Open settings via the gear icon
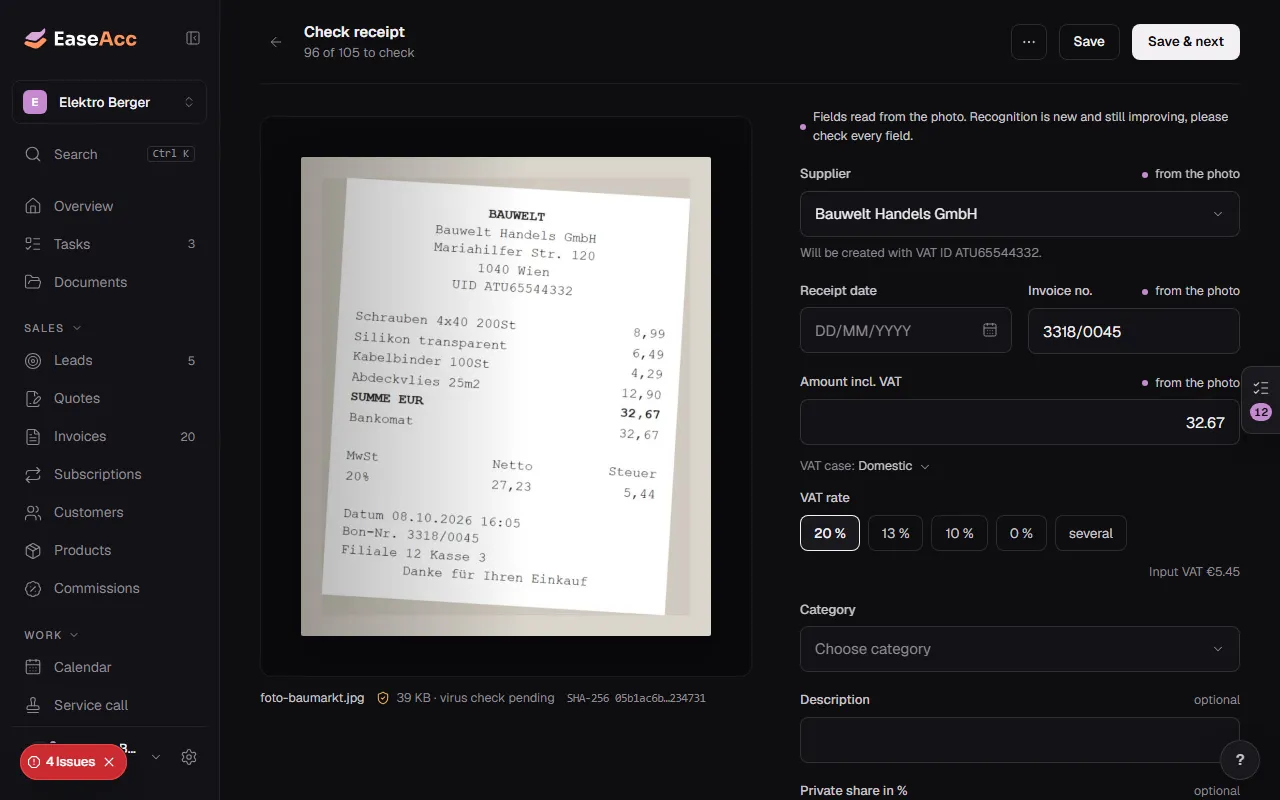 pyautogui.click(x=189, y=757)
